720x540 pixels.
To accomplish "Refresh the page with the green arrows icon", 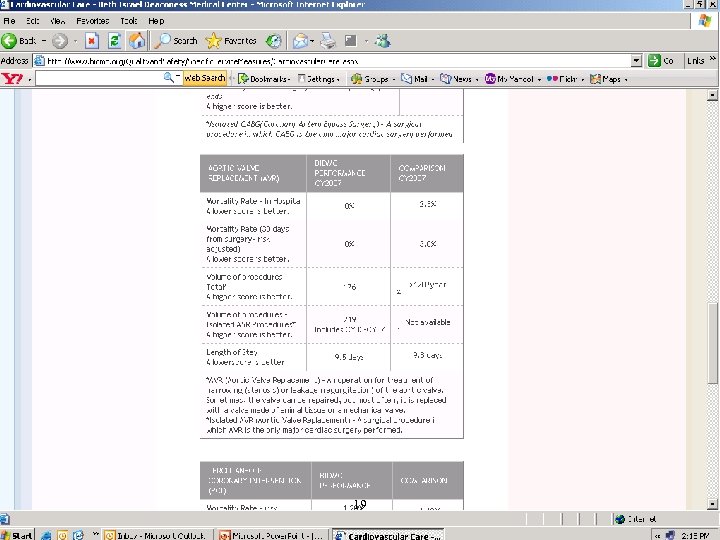I will [x=114, y=41].
